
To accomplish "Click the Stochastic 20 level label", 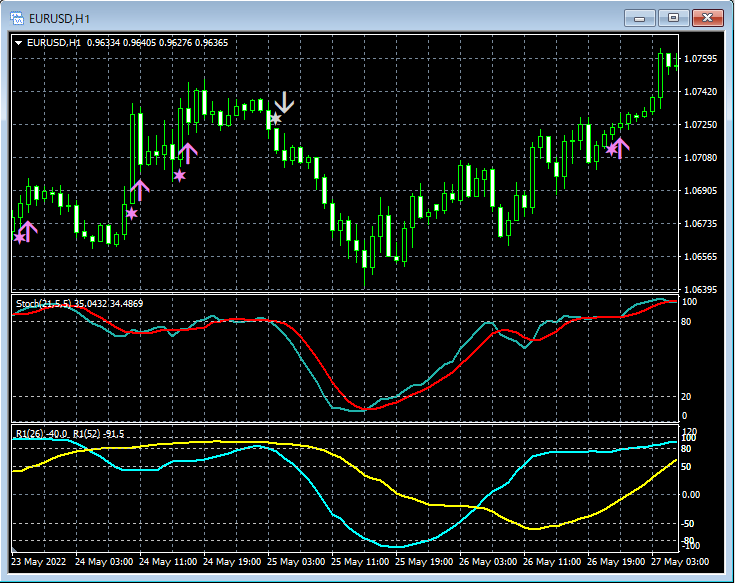I will pyautogui.click(x=686, y=397).
